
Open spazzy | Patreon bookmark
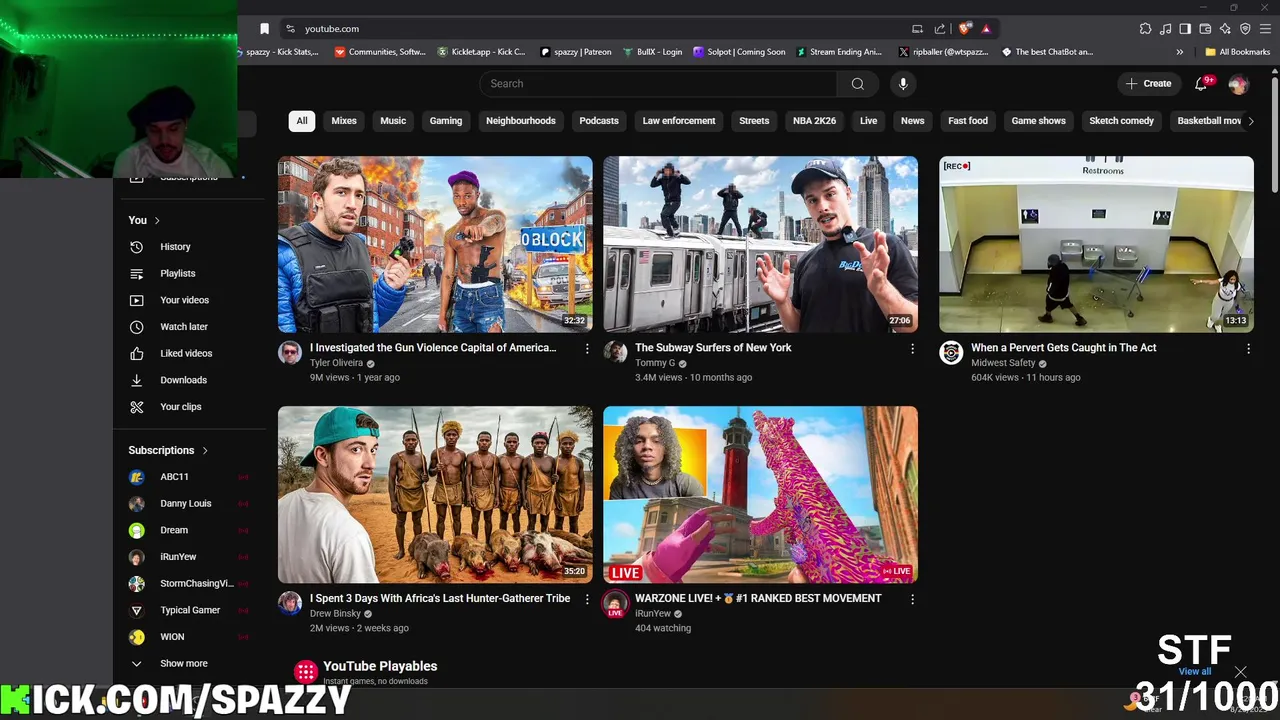pos(576,52)
